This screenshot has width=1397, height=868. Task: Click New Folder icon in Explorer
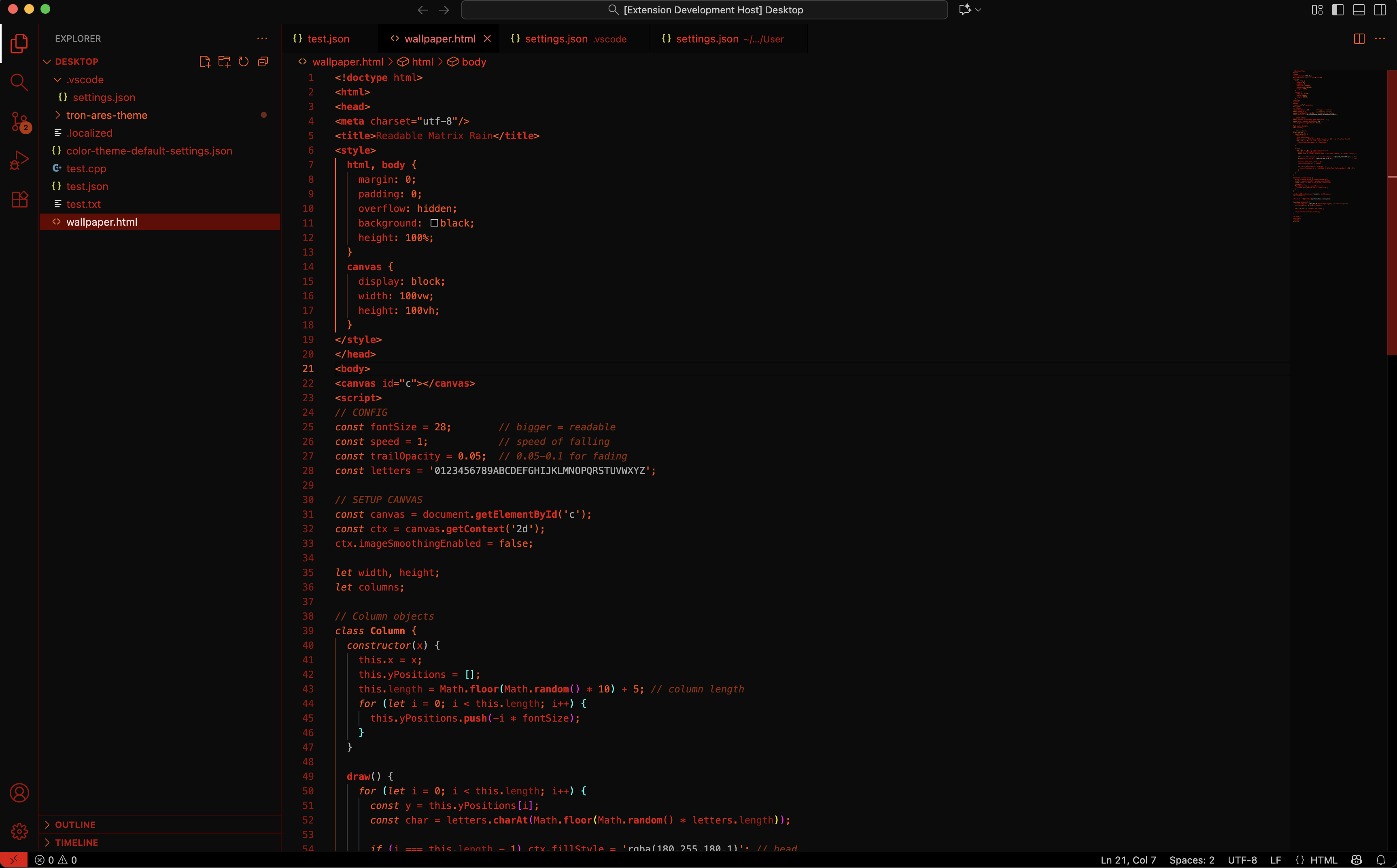coord(224,61)
